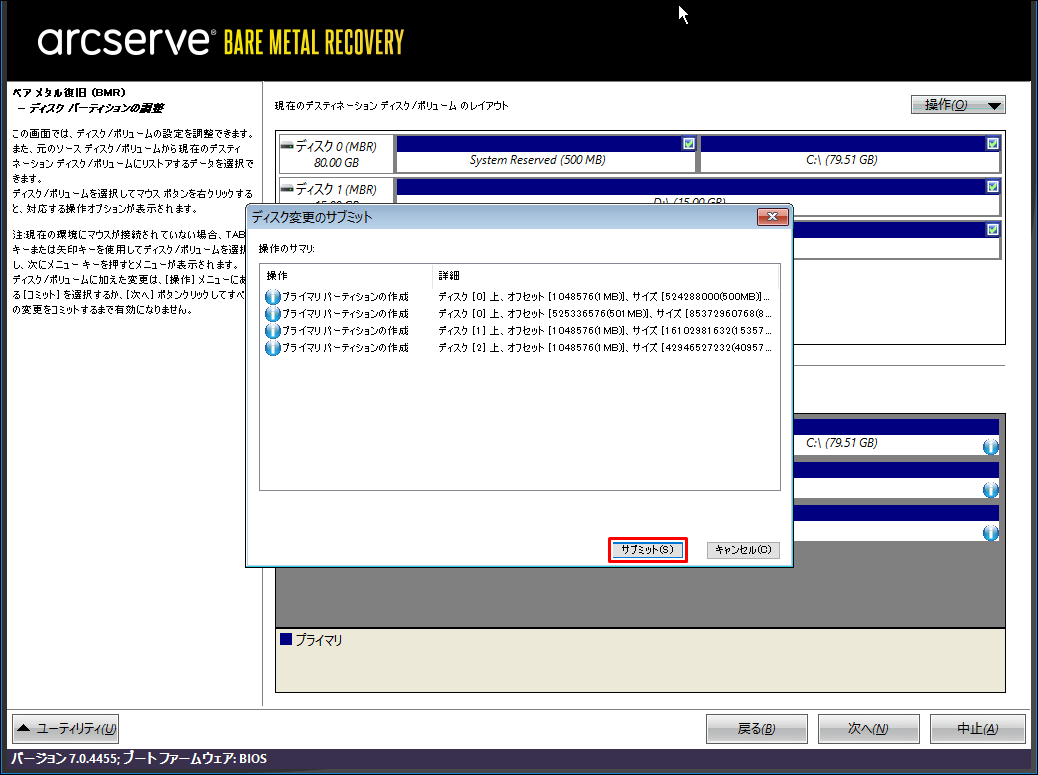Select the ディスク [0] offset 525336576 detail text
Image resolution: width=1038 pixels, height=775 pixels.
(x=604, y=314)
